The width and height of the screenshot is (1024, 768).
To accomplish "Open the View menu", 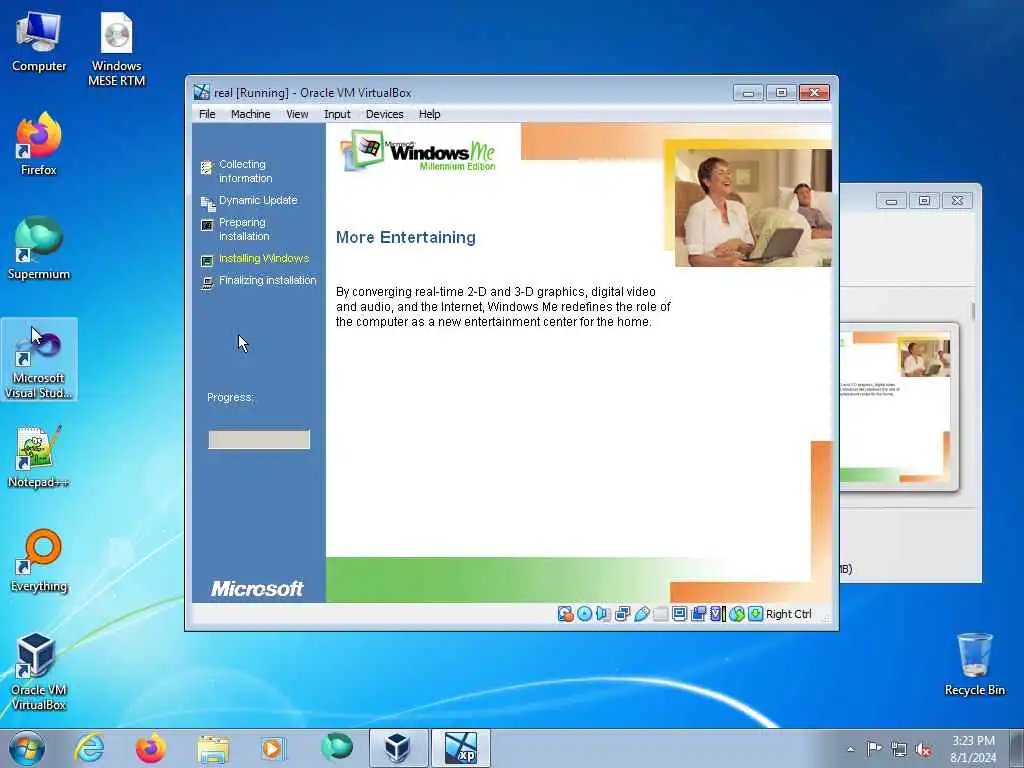I will point(296,114).
